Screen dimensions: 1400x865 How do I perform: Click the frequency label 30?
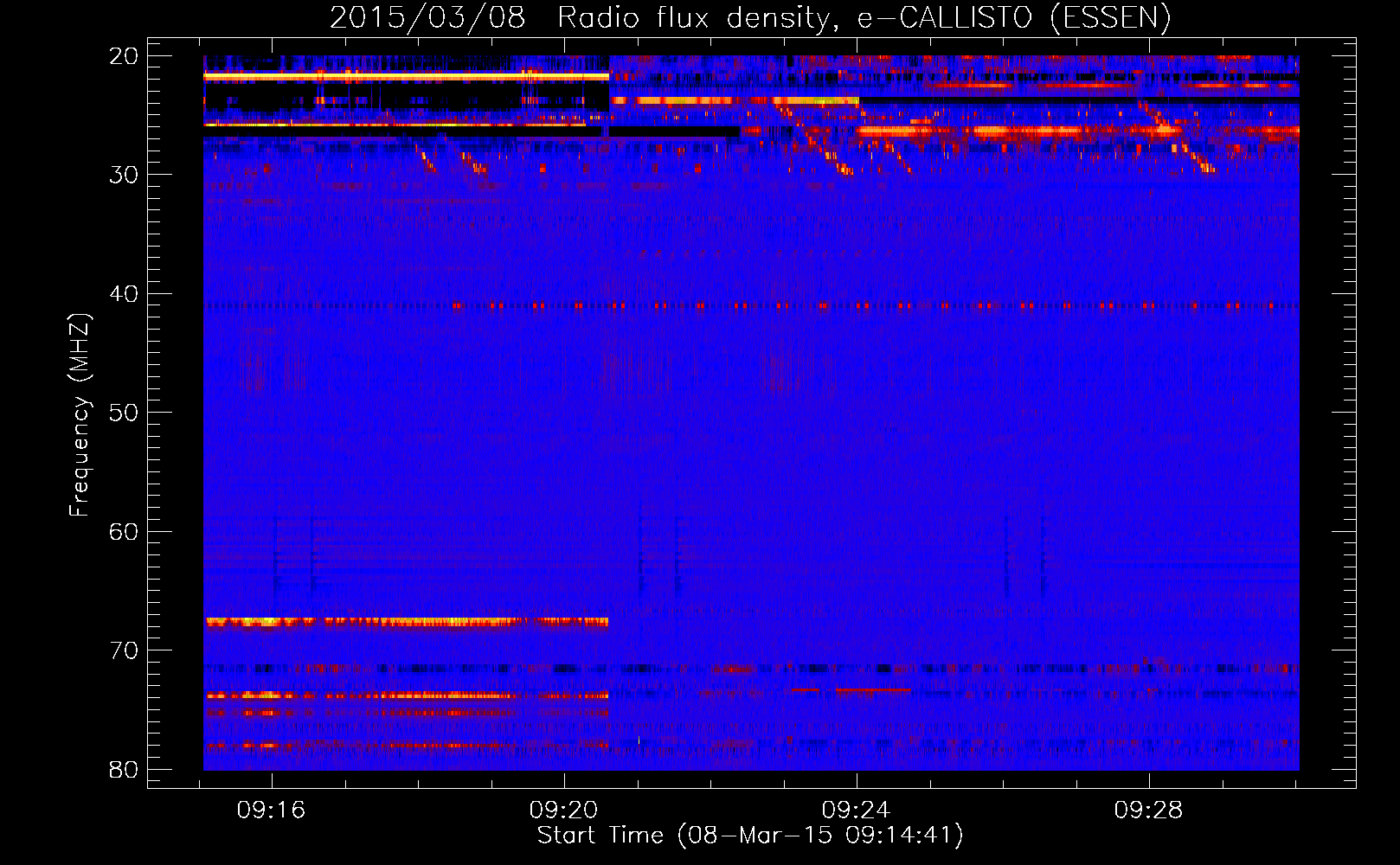[x=124, y=175]
